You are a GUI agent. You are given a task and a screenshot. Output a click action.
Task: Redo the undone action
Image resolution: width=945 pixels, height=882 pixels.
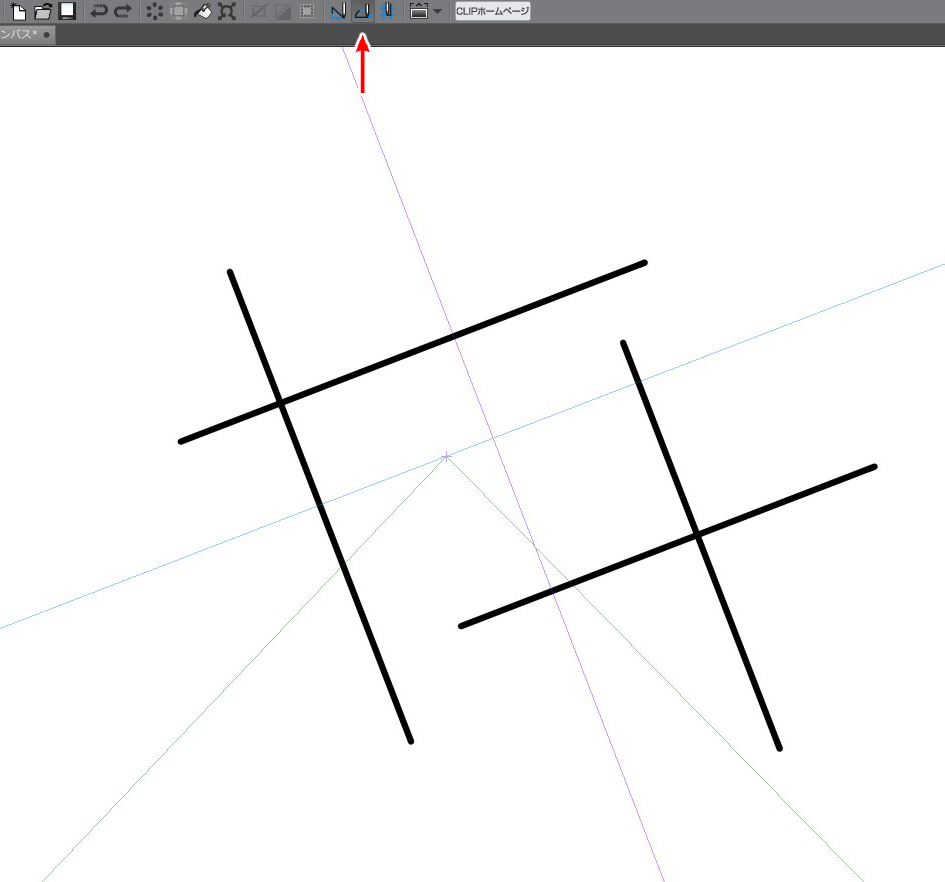(123, 11)
